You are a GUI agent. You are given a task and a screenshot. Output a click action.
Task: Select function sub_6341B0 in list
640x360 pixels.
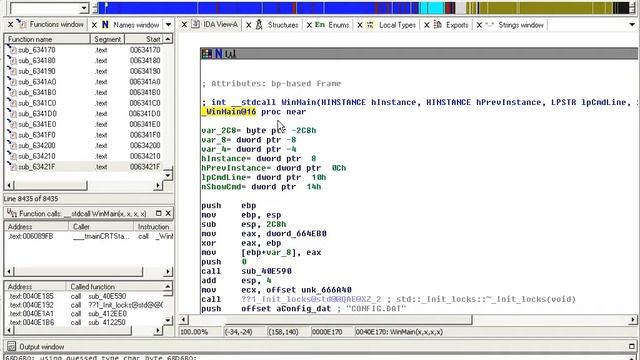[x=84, y=92]
